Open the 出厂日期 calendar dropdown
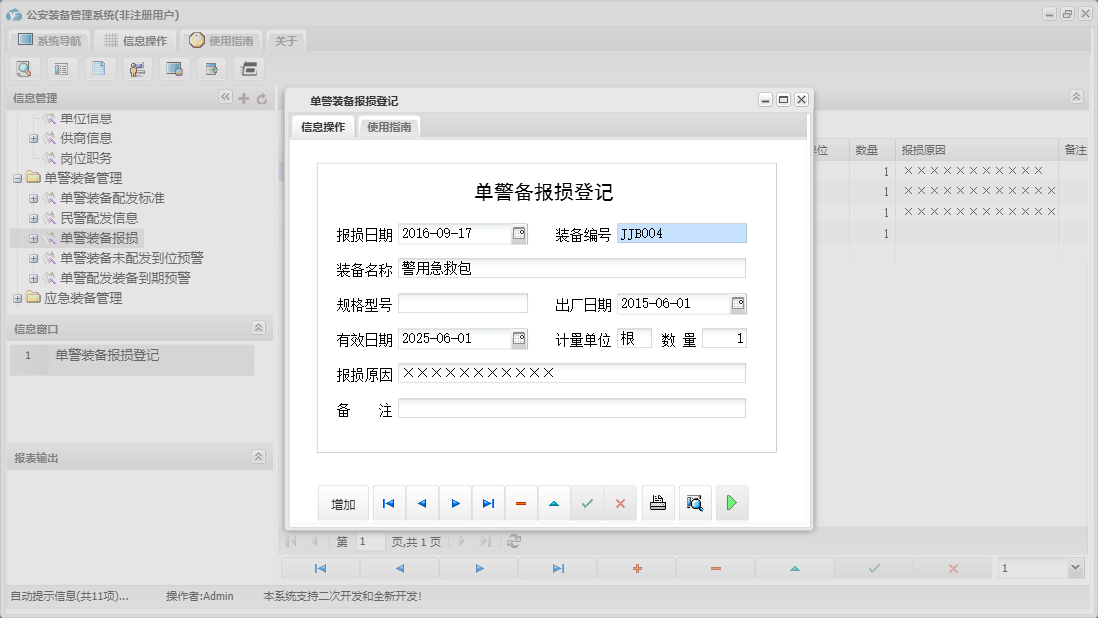 [738, 304]
